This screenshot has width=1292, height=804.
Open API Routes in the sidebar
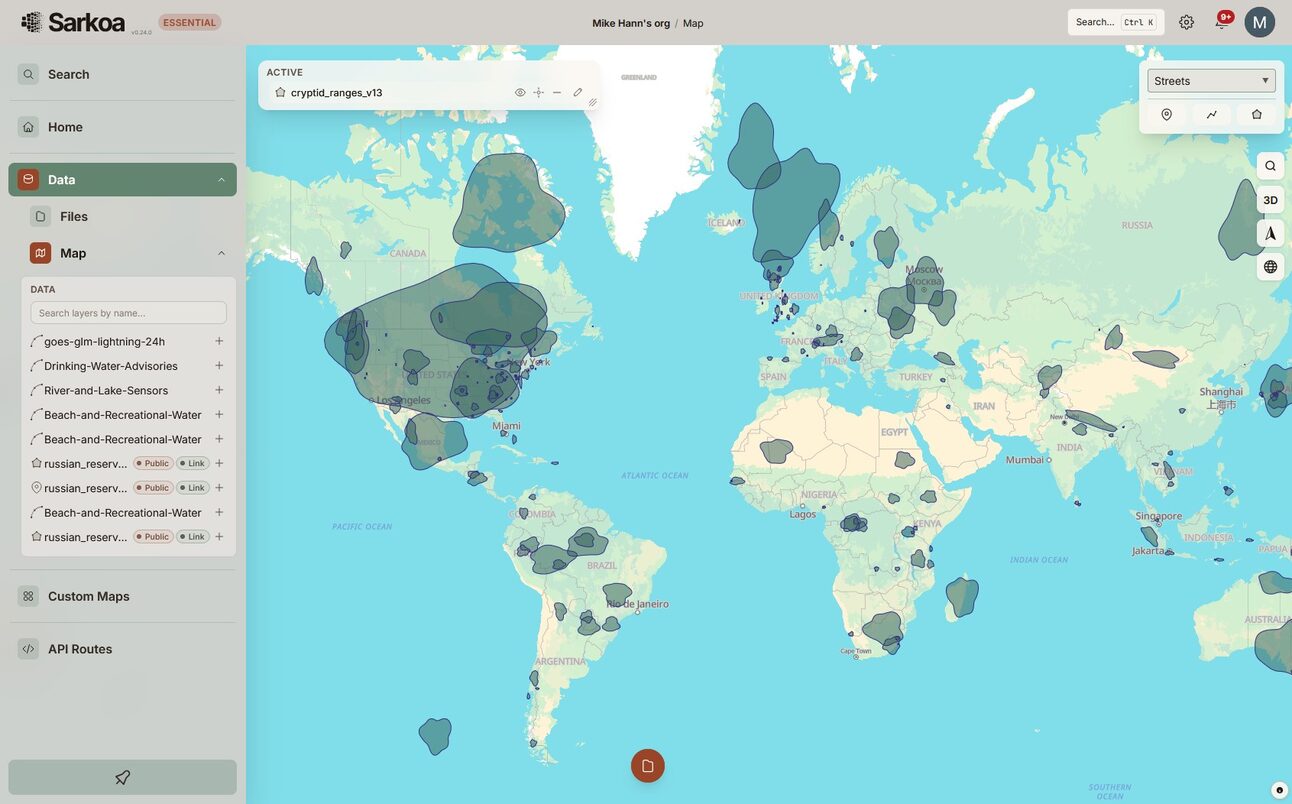(123, 649)
